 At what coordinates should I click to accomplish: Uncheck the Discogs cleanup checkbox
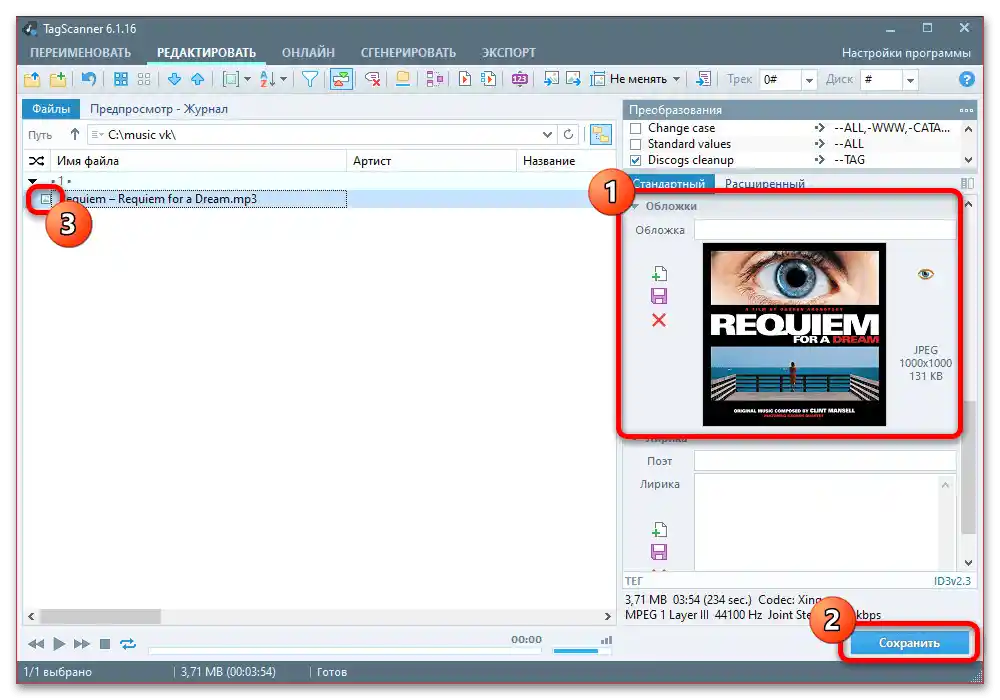(x=635, y=160)
